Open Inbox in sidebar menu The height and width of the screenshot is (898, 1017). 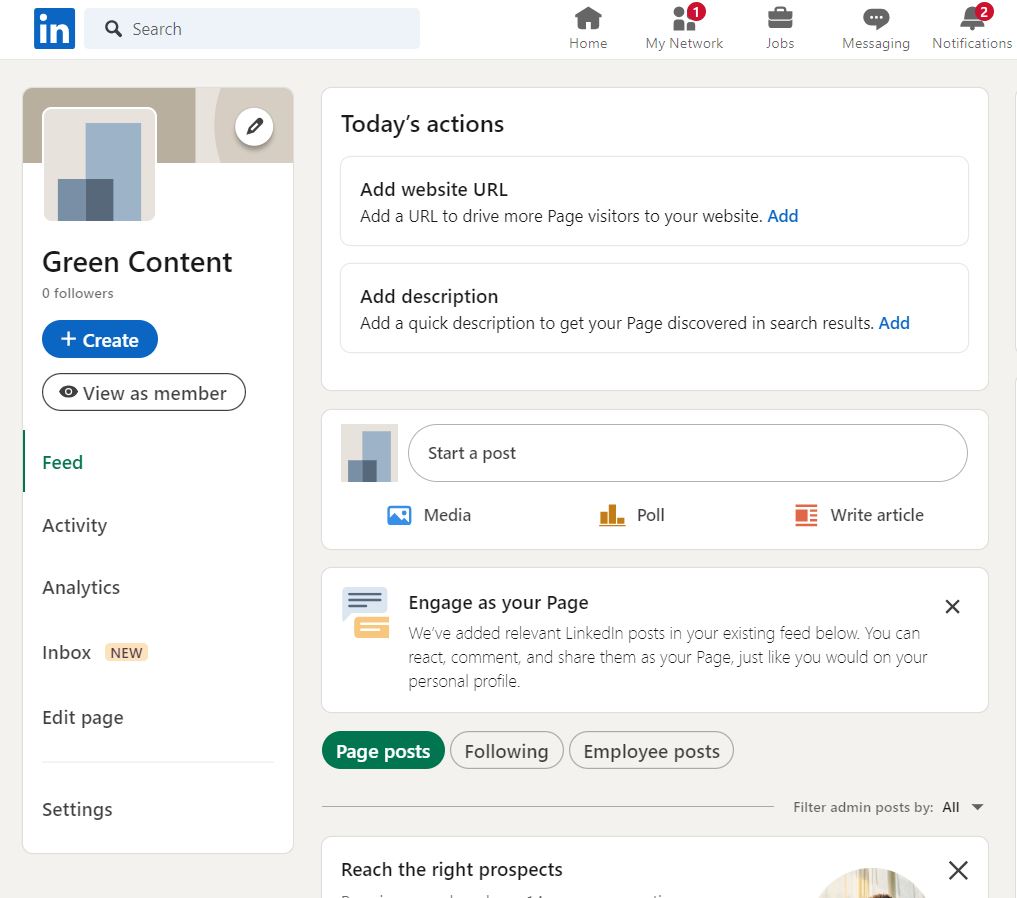[66, 652]
